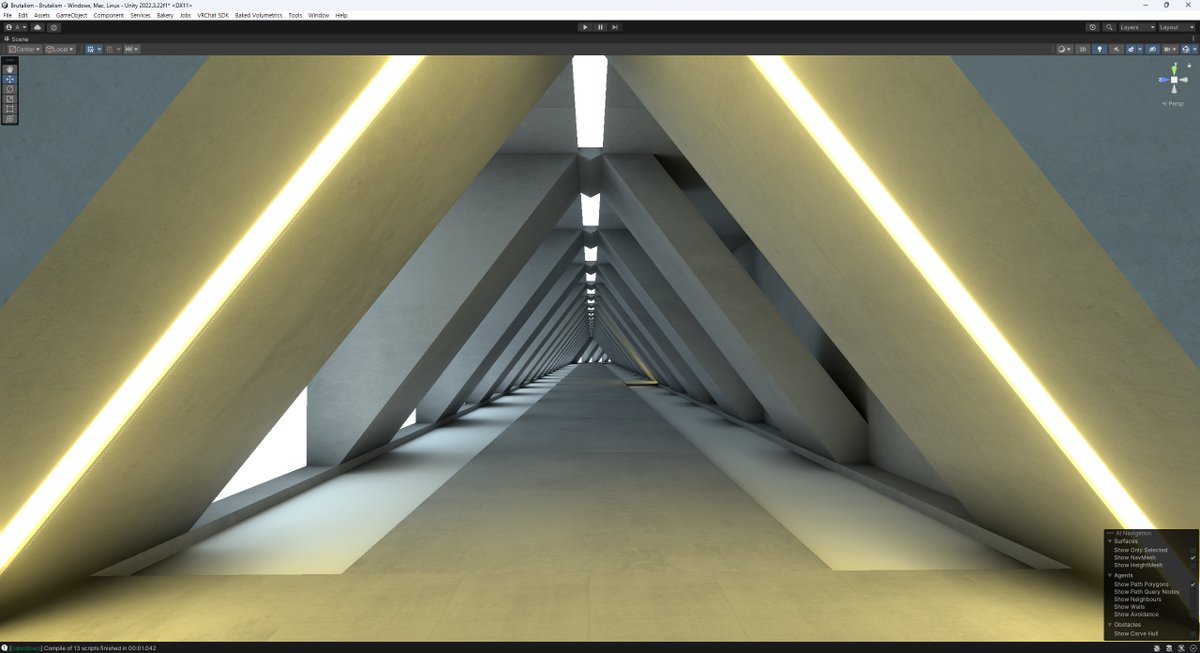The height and width of the screenshot is (653, 1200).
Task: Select the Rotate tool
Action: (x=10, y=89)
